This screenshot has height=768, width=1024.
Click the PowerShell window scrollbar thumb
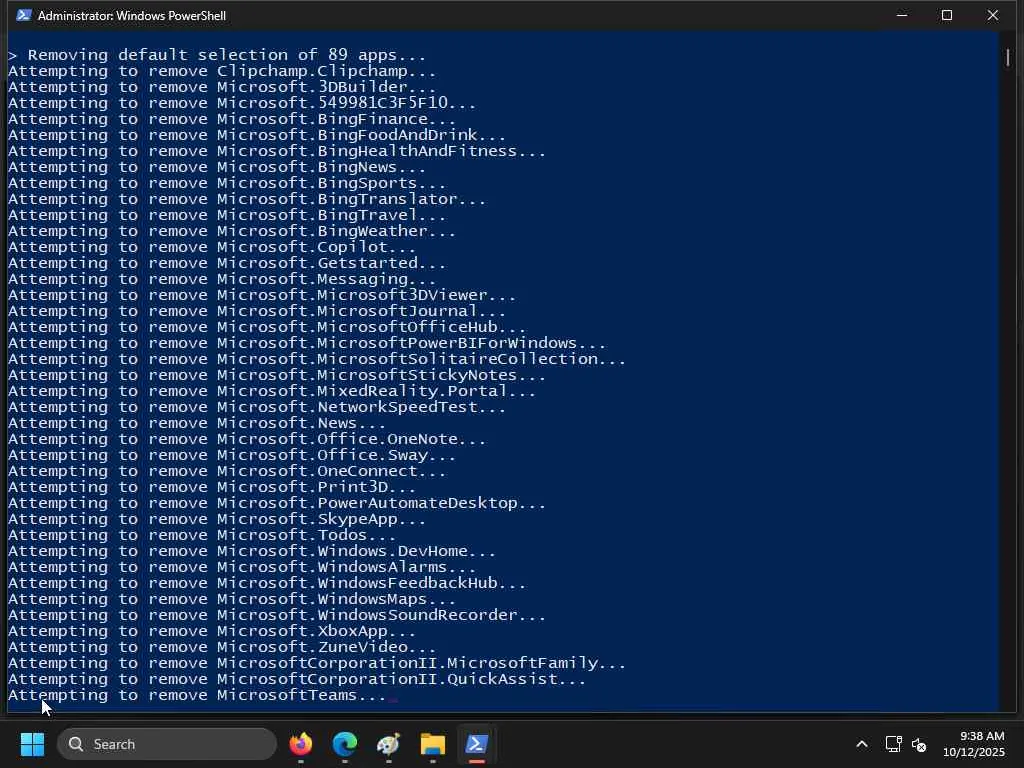click(1008, 57)
